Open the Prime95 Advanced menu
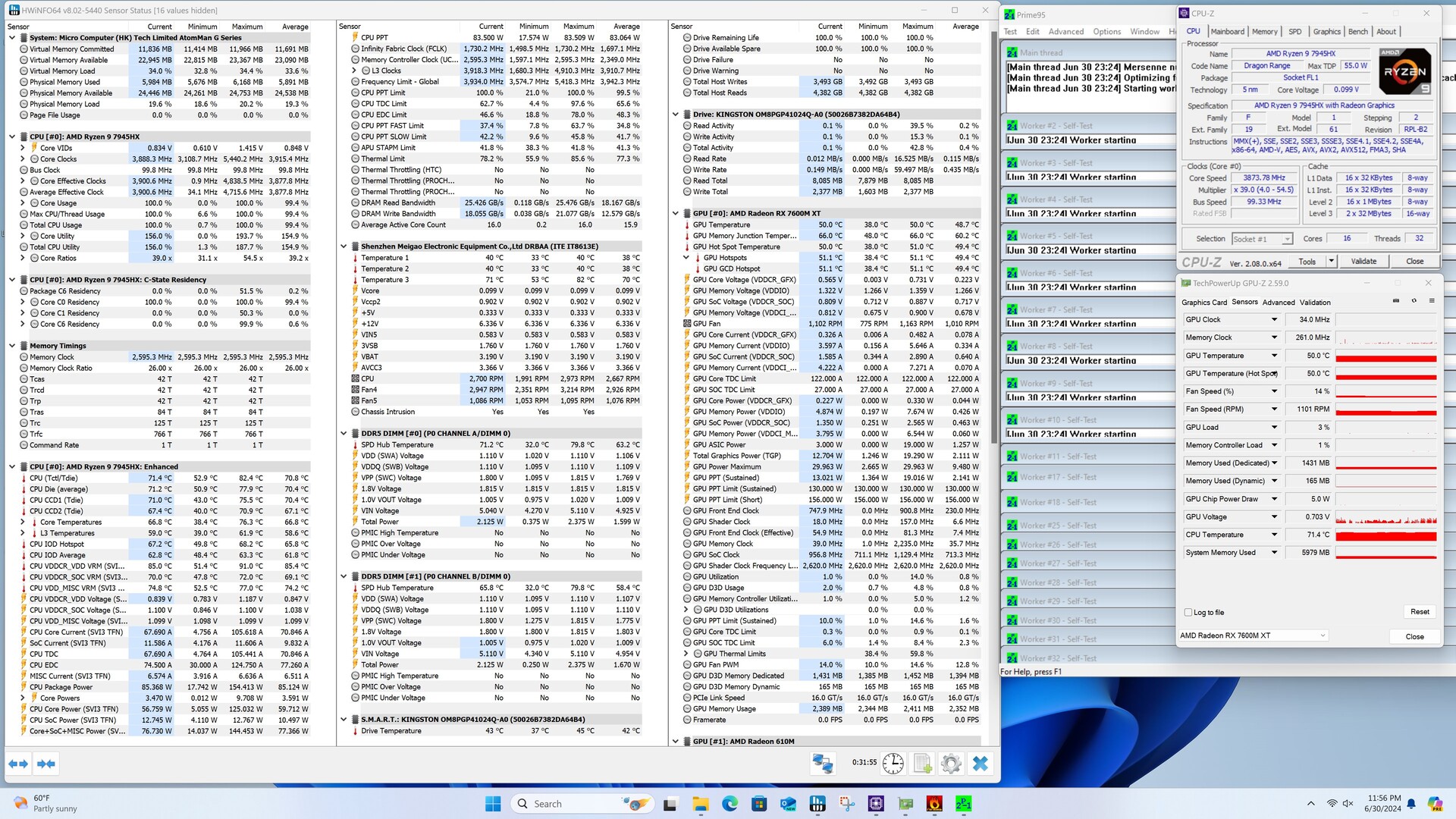The image size is (1456, 819). point(1065,32)
